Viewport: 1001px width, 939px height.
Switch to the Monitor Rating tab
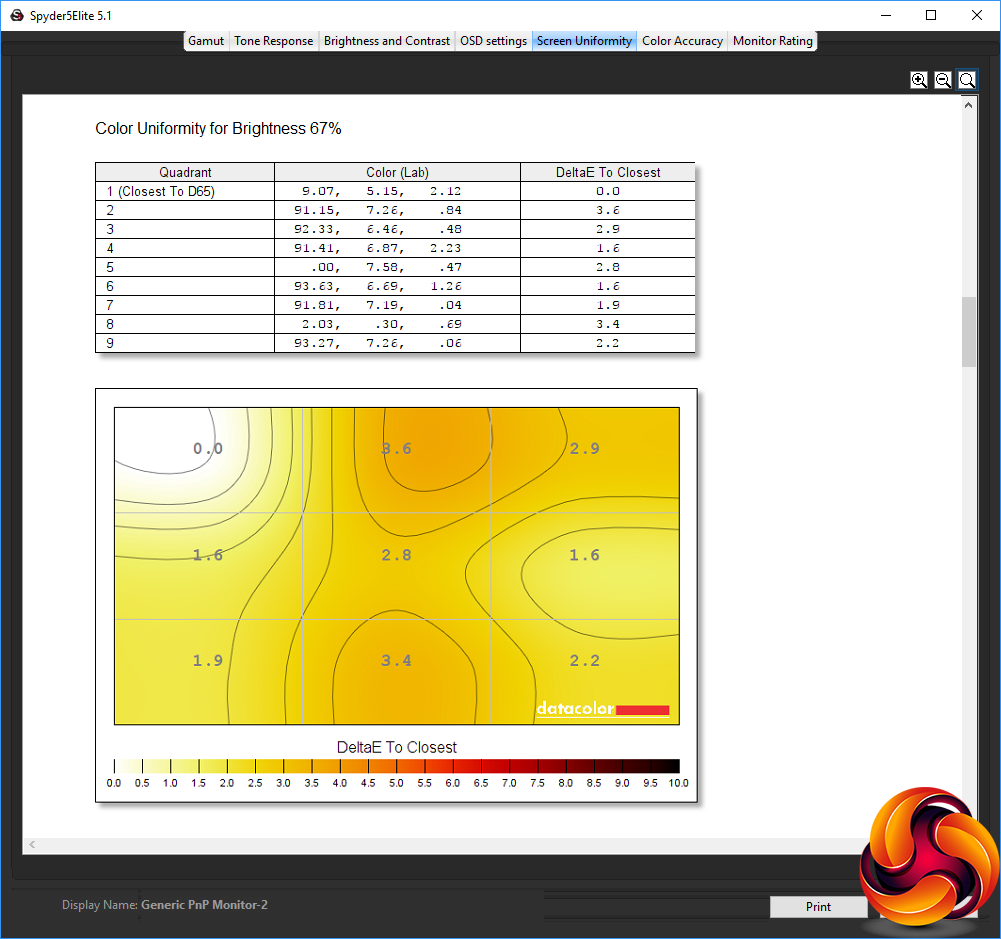coord(772,41)
